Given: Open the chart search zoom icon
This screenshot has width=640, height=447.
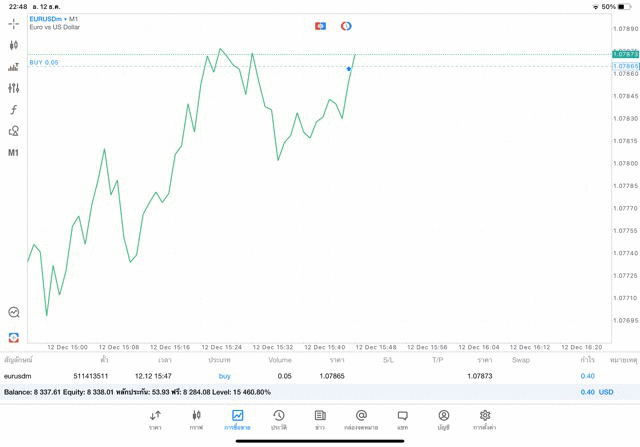Looking at the screenshot, I should 13,313.
